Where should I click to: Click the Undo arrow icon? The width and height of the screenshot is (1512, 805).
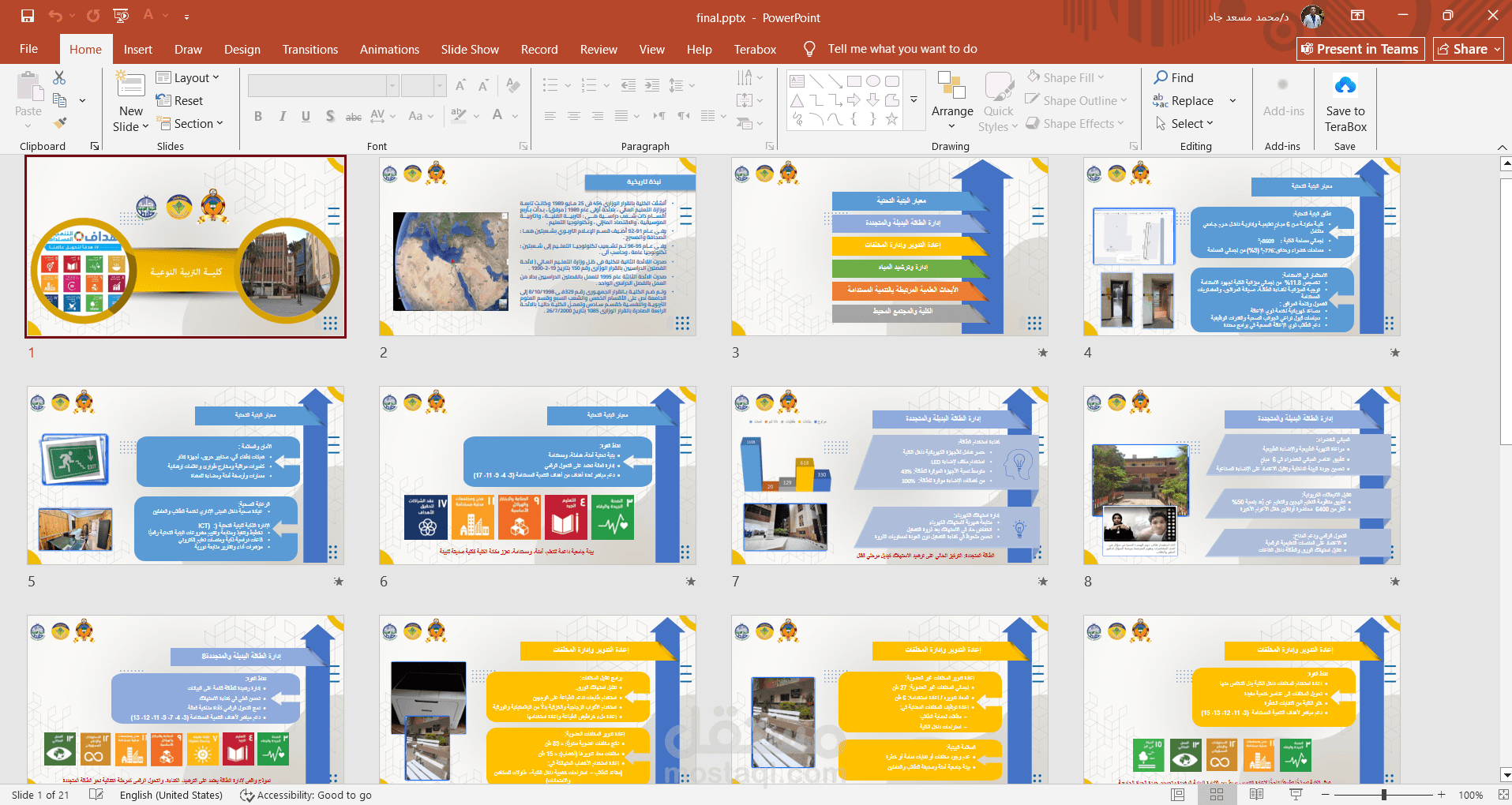pos(55,16)
